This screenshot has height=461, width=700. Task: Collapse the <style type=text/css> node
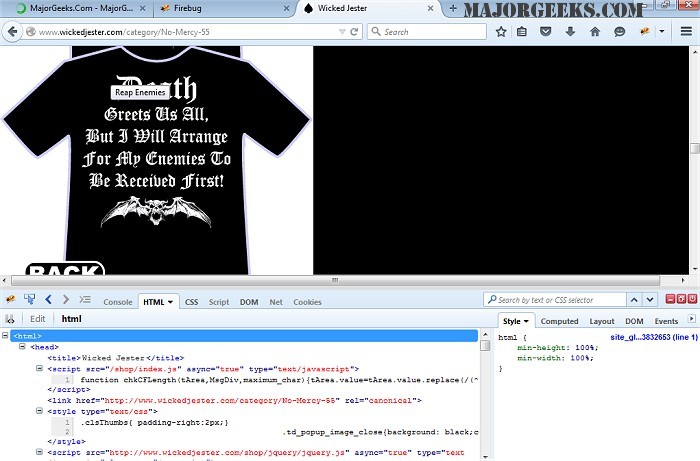(x=39, y=411)
